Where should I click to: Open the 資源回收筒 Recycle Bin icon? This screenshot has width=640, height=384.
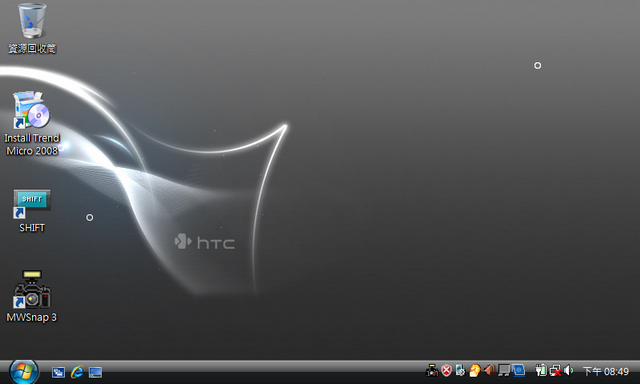[32, 28]
